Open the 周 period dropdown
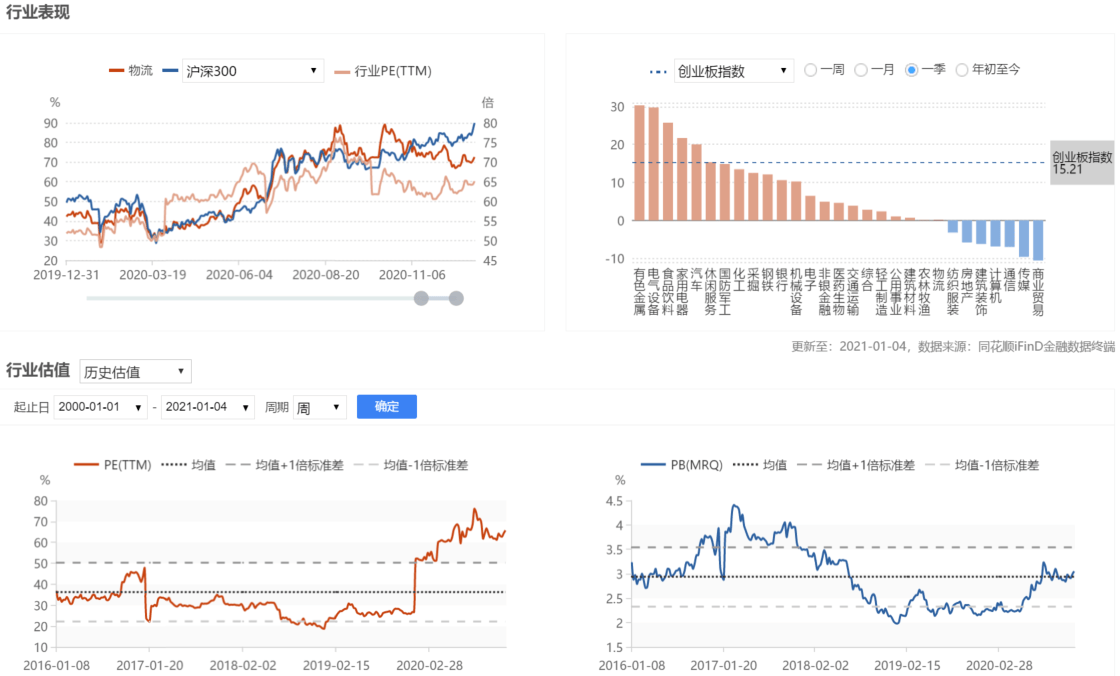 click(319, 407)
